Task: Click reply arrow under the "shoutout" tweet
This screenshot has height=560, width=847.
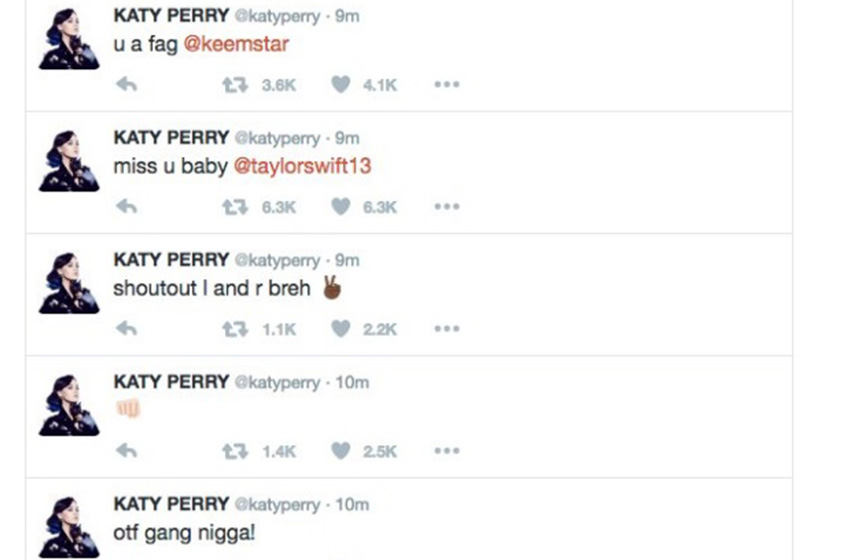Action: coord(126,329)
